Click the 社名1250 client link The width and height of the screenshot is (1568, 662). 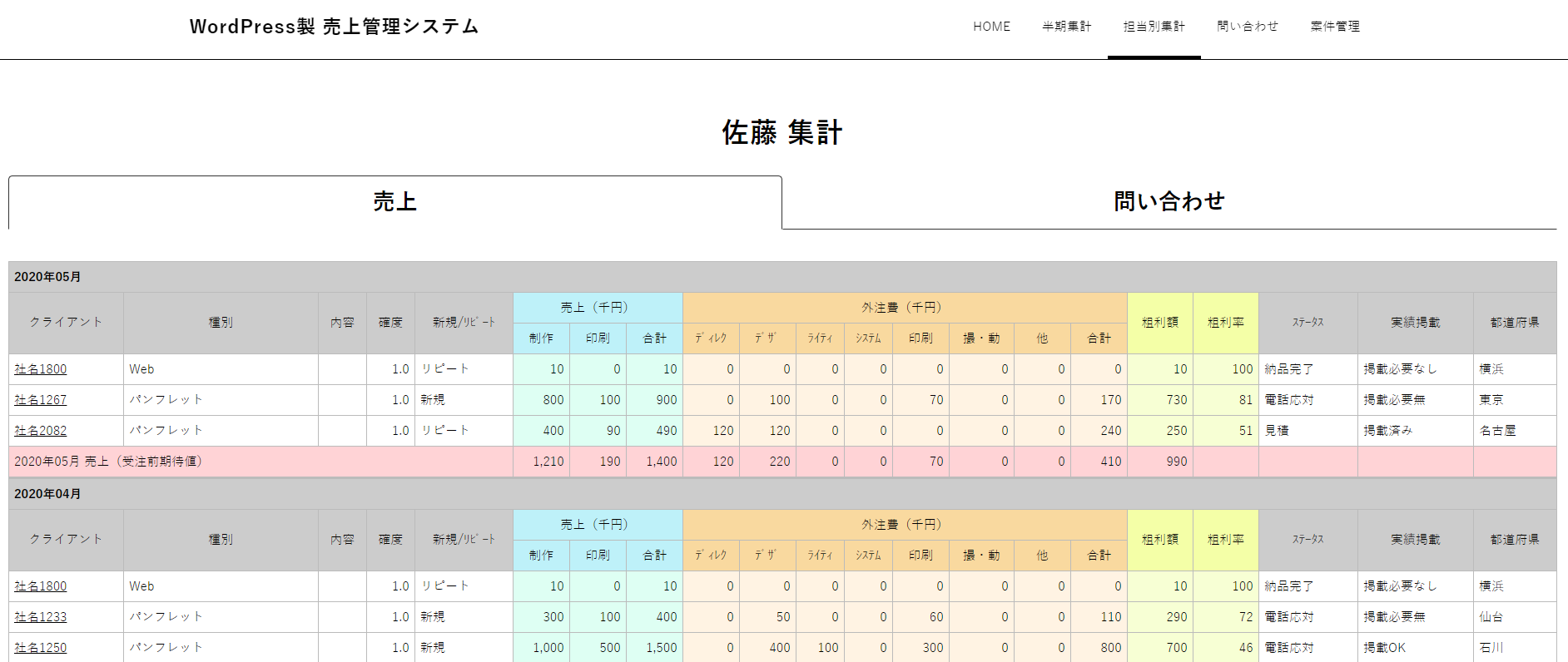coord(41,648)
